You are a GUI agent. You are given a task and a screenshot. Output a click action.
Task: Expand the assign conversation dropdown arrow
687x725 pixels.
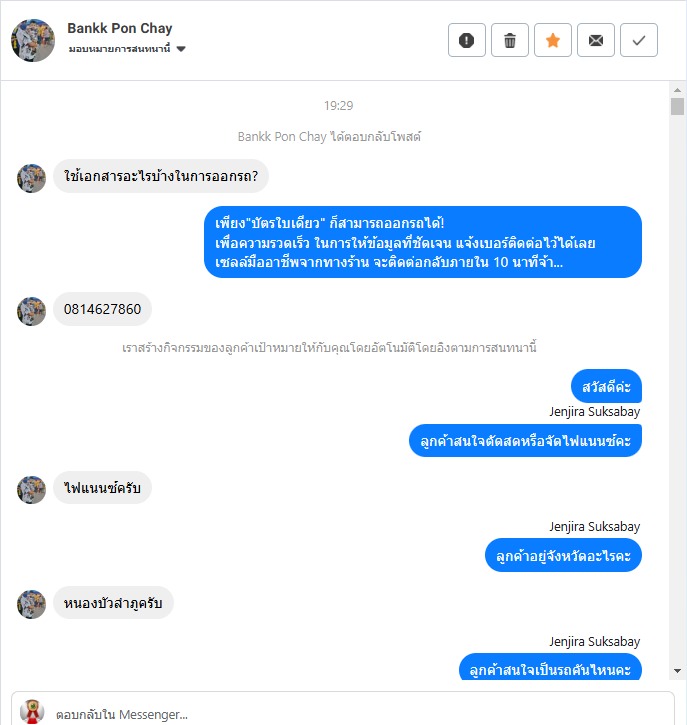pyautogui.click(x=181, y=49)
